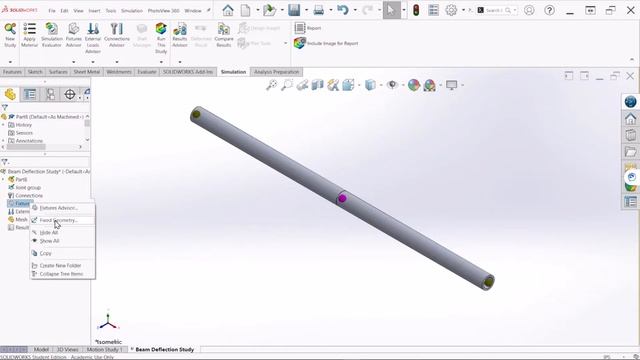640x360 pixels.
Task: Run This Study
Action: pos(161,38)
